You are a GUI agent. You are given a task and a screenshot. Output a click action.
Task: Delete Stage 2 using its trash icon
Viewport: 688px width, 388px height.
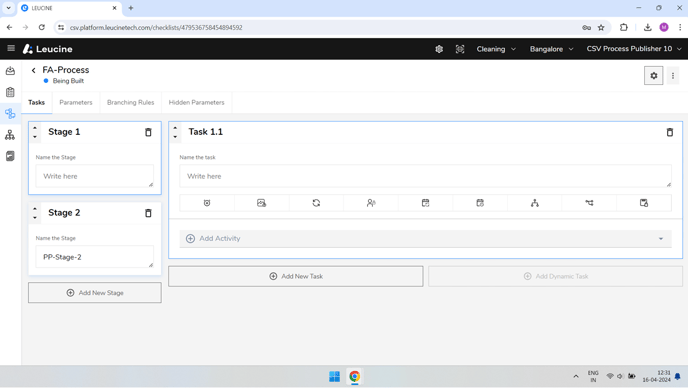click(x=148, y=213)
